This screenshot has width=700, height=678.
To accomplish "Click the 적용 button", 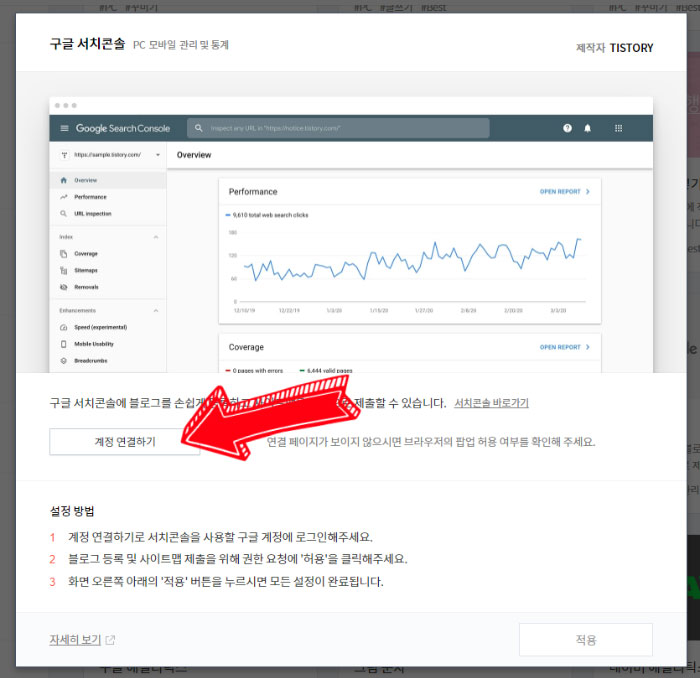I will [x=586, y=640].
